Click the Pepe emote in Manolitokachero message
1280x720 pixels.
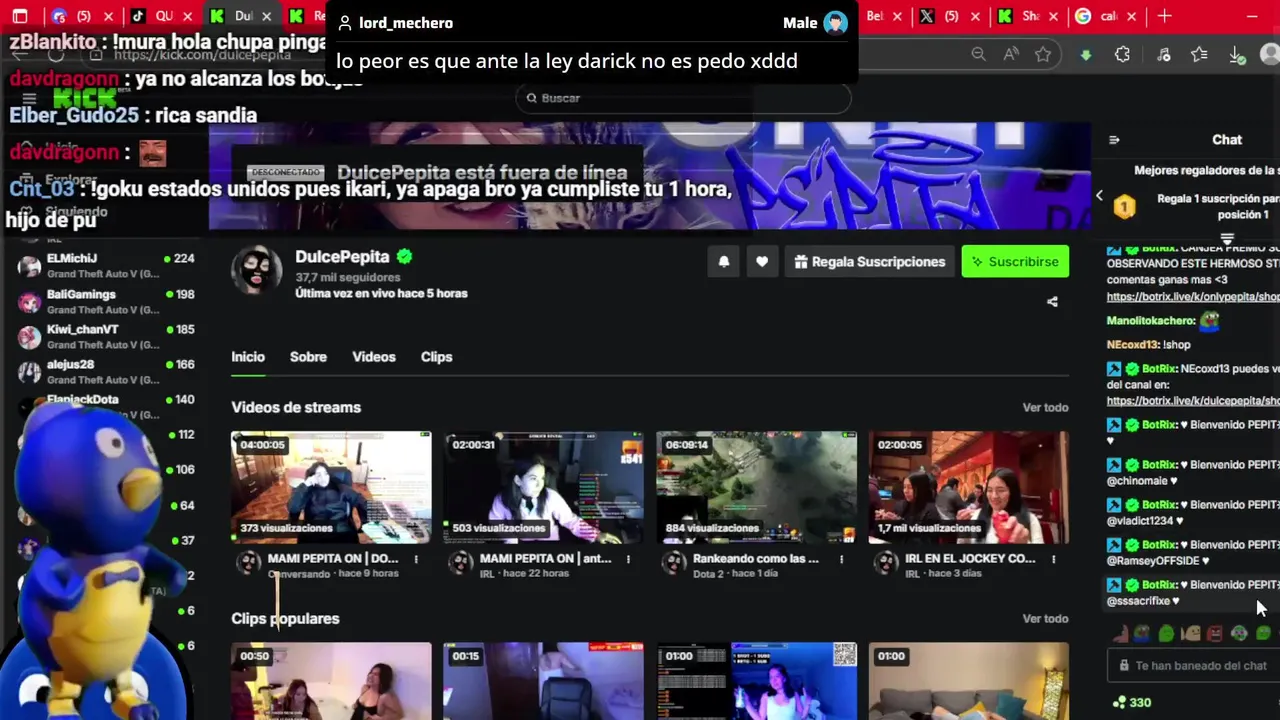click(1210, 321)
